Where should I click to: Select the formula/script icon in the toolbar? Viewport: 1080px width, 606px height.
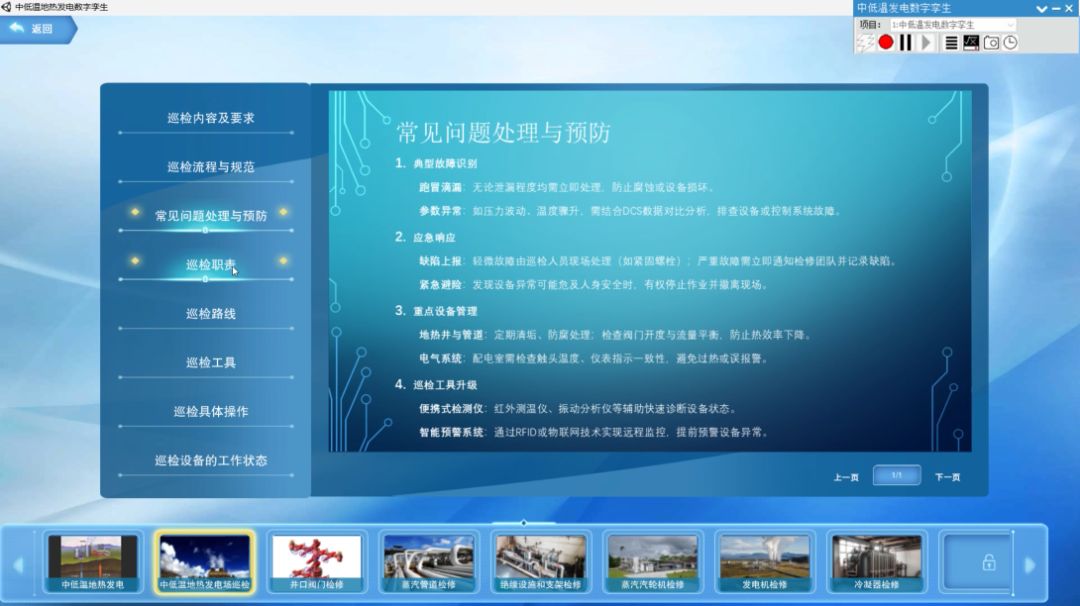tap(970, 42)
